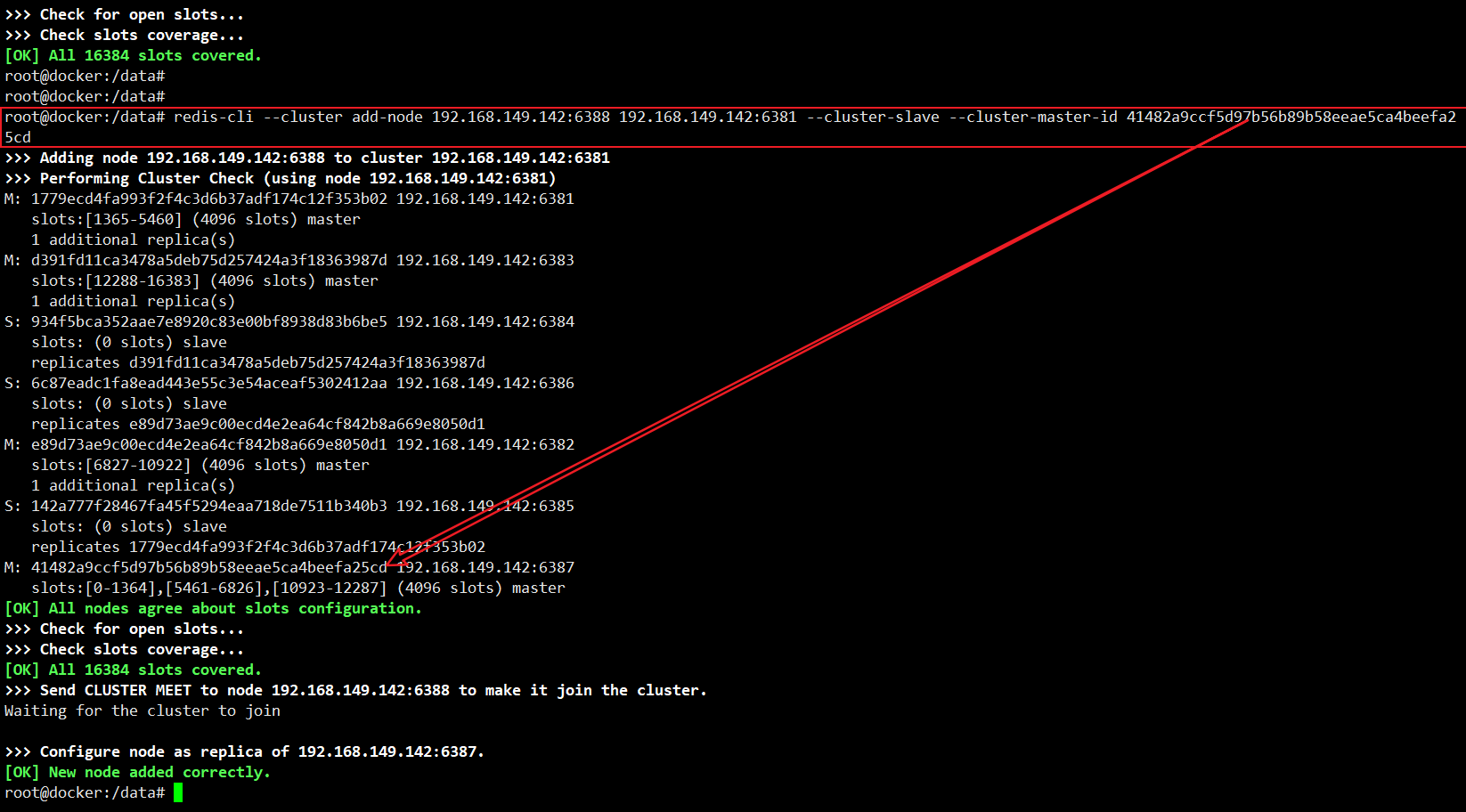This screenshot has width=1466, height=812.
Task: Click 'slots:[0-1364],[5461-6826],[10923-12287]' line
Action: tap(298, 588)
